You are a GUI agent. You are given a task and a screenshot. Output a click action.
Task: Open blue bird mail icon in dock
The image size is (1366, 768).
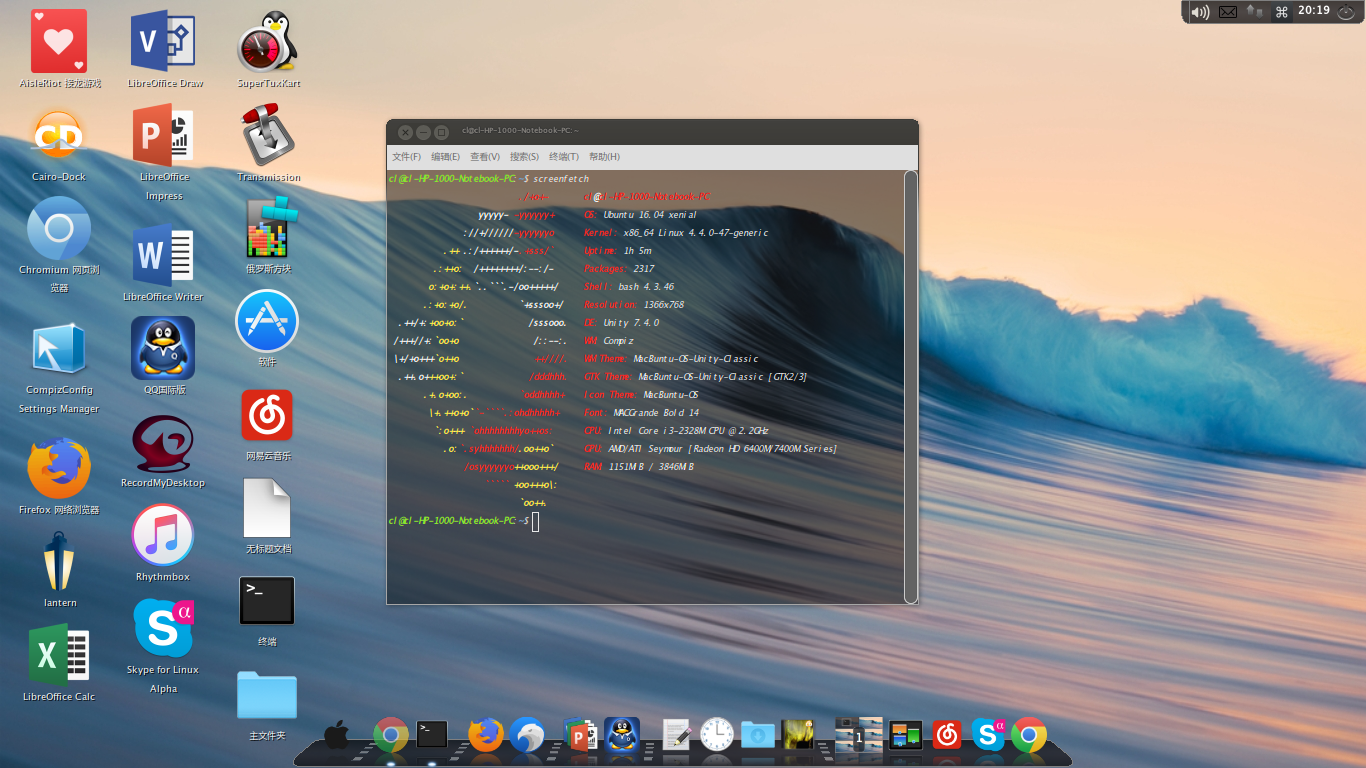(x=527, y=735)
